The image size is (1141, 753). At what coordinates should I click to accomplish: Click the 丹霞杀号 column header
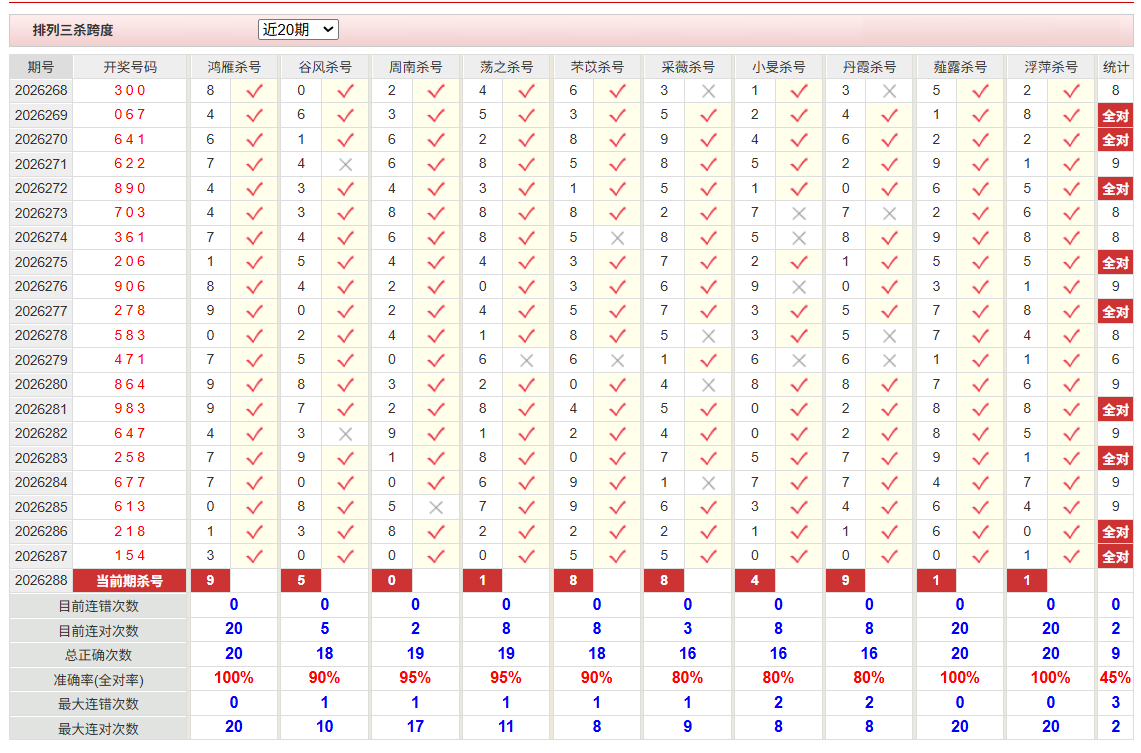click(x=869, y=67)
